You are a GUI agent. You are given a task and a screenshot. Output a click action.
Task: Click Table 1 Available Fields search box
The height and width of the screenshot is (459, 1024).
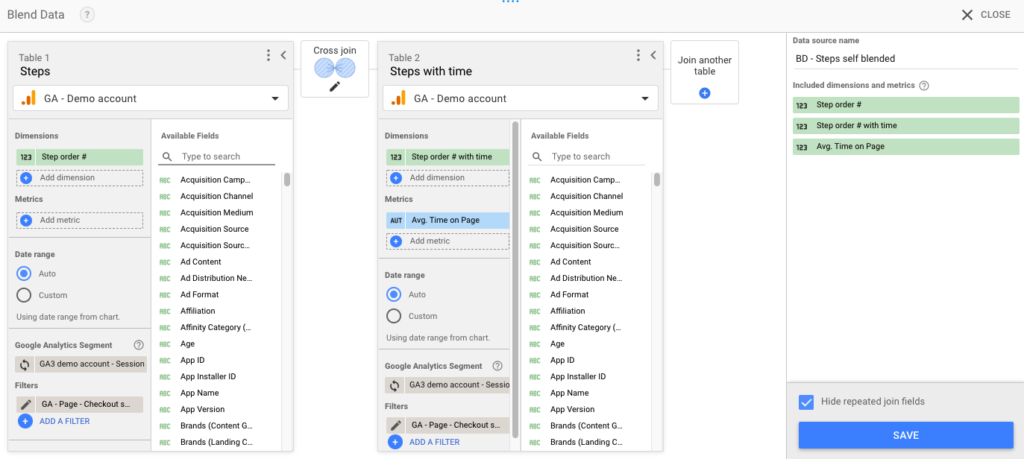coord(217,157)
